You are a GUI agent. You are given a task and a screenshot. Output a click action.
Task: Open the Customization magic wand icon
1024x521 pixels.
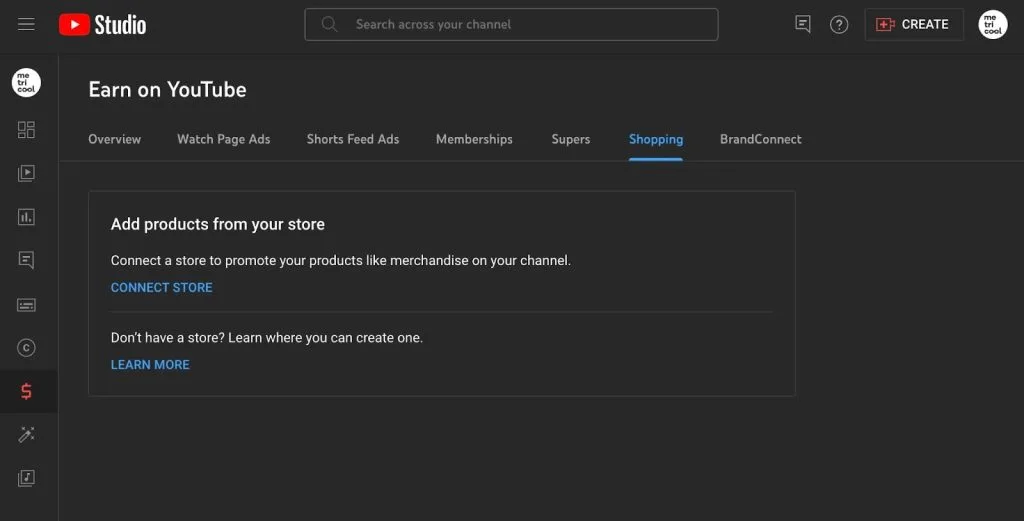pyautogui.click(x=26, y=434)
